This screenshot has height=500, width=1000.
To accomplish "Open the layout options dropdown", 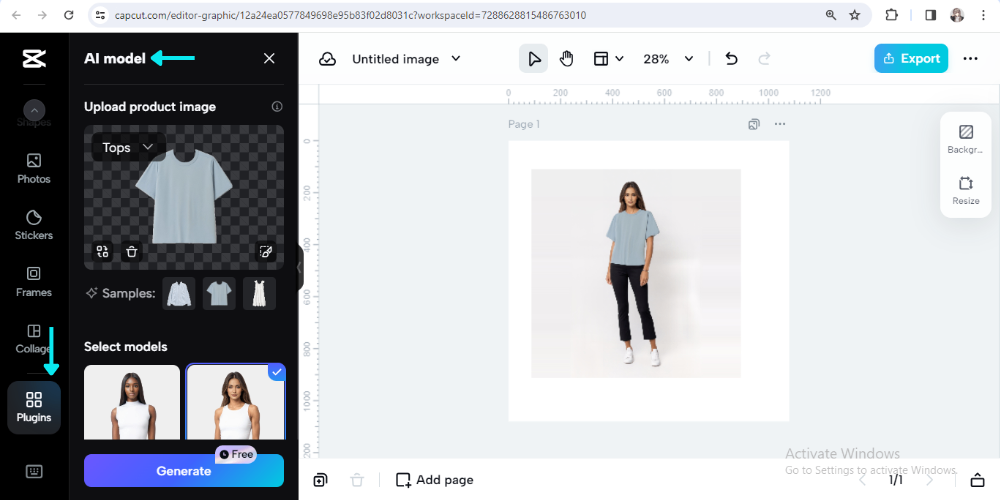I will pos(608,59).
